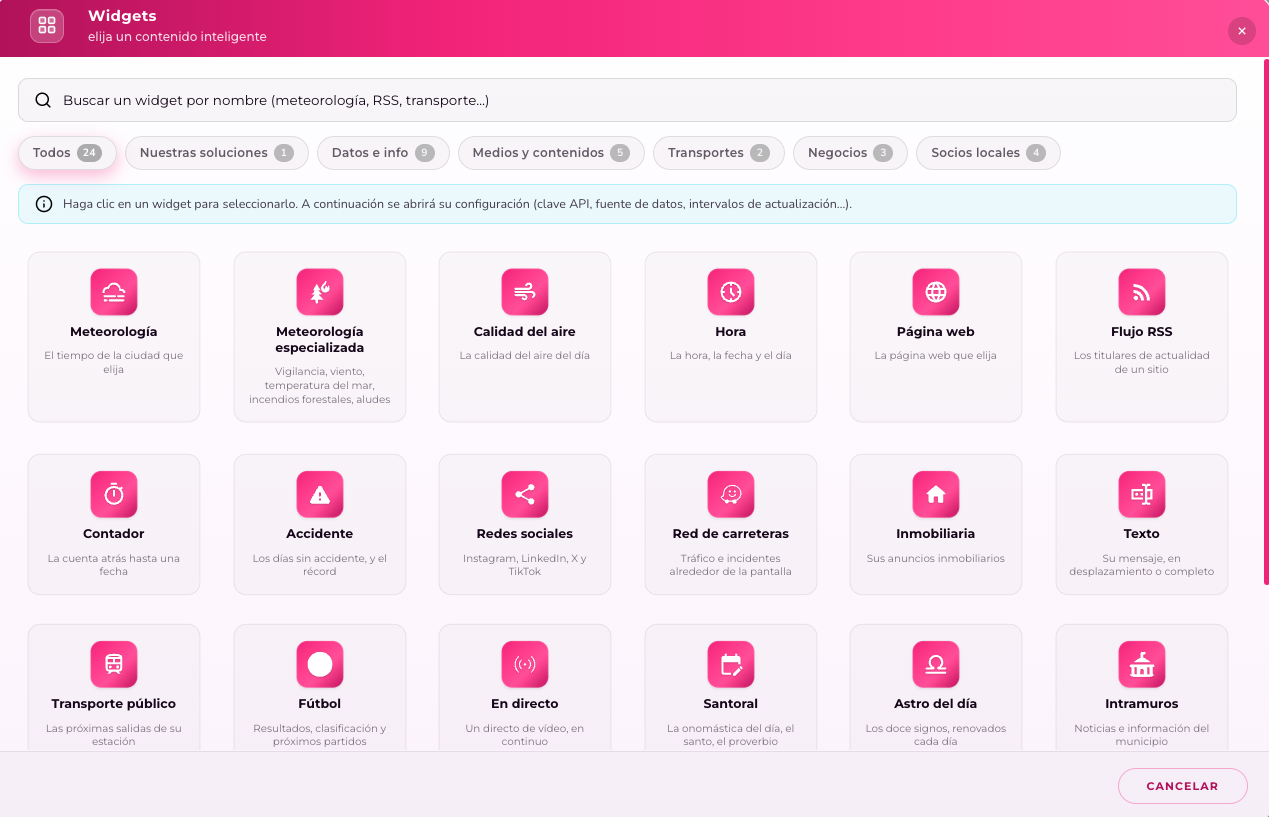1269x817 pixels.
Task: Choose the Contador stopwatch icon
Action: click(114, 494)
